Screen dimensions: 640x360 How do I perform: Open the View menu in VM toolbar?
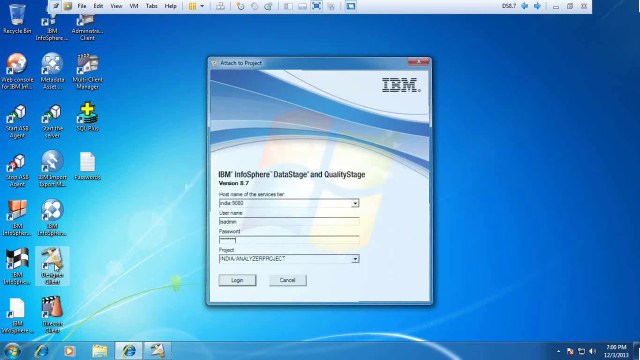pos(116,6)
